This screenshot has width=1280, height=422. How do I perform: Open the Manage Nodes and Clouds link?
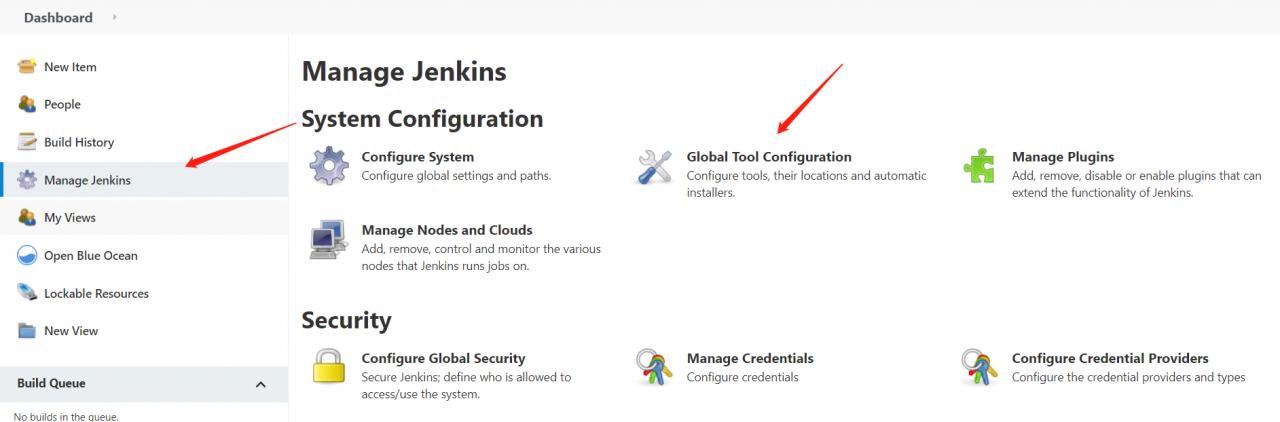pos(447,230)
